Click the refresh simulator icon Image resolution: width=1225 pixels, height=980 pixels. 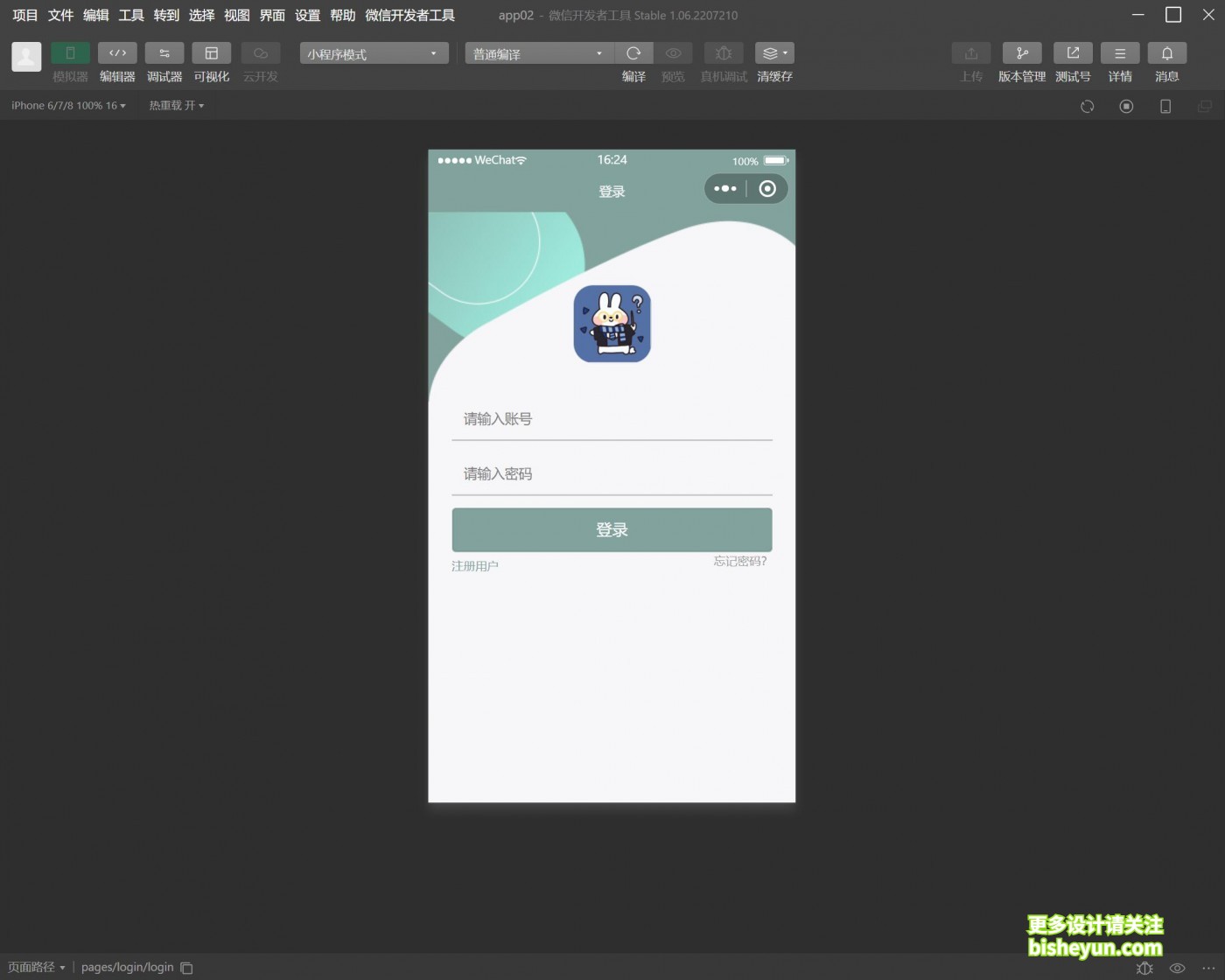tap(1087, 106)
